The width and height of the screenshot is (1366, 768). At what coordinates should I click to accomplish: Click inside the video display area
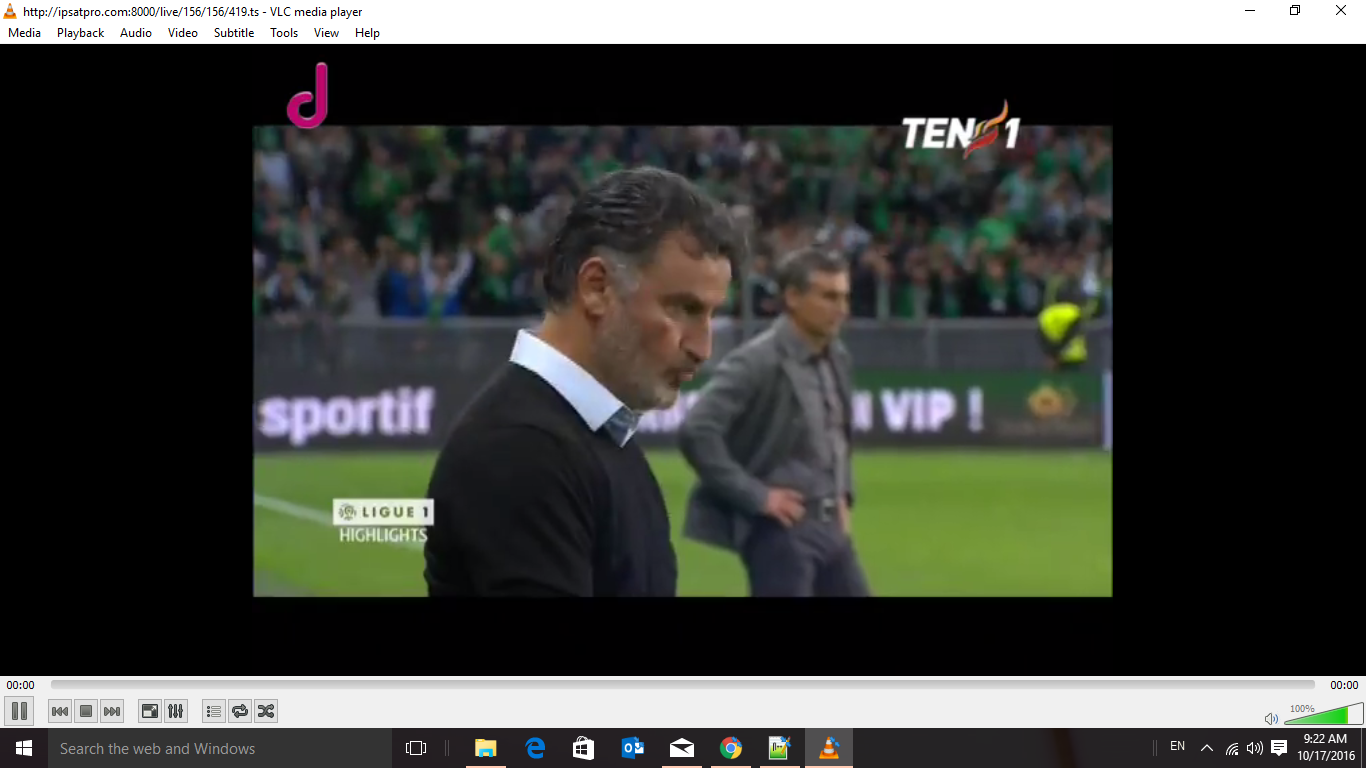tap(682, 360)
